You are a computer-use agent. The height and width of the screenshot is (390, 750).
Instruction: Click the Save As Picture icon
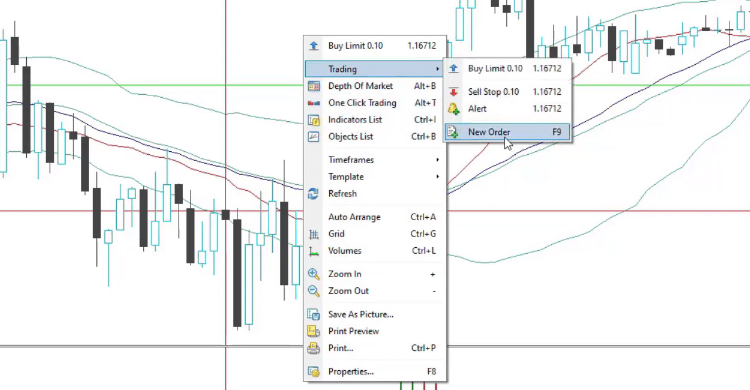click(x=314, y=314)
